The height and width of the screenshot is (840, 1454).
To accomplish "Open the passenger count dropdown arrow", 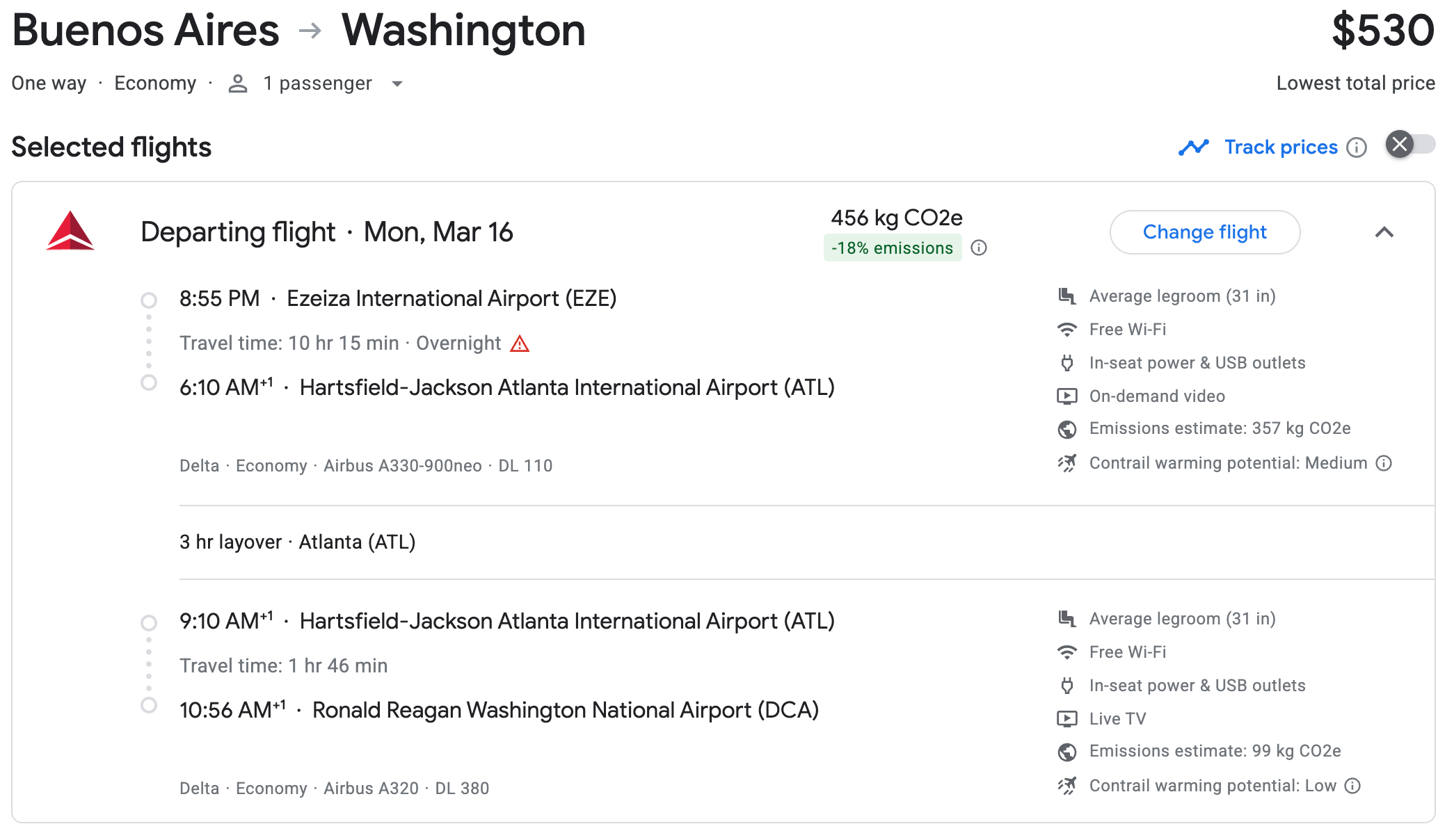I will coord(397,84).
